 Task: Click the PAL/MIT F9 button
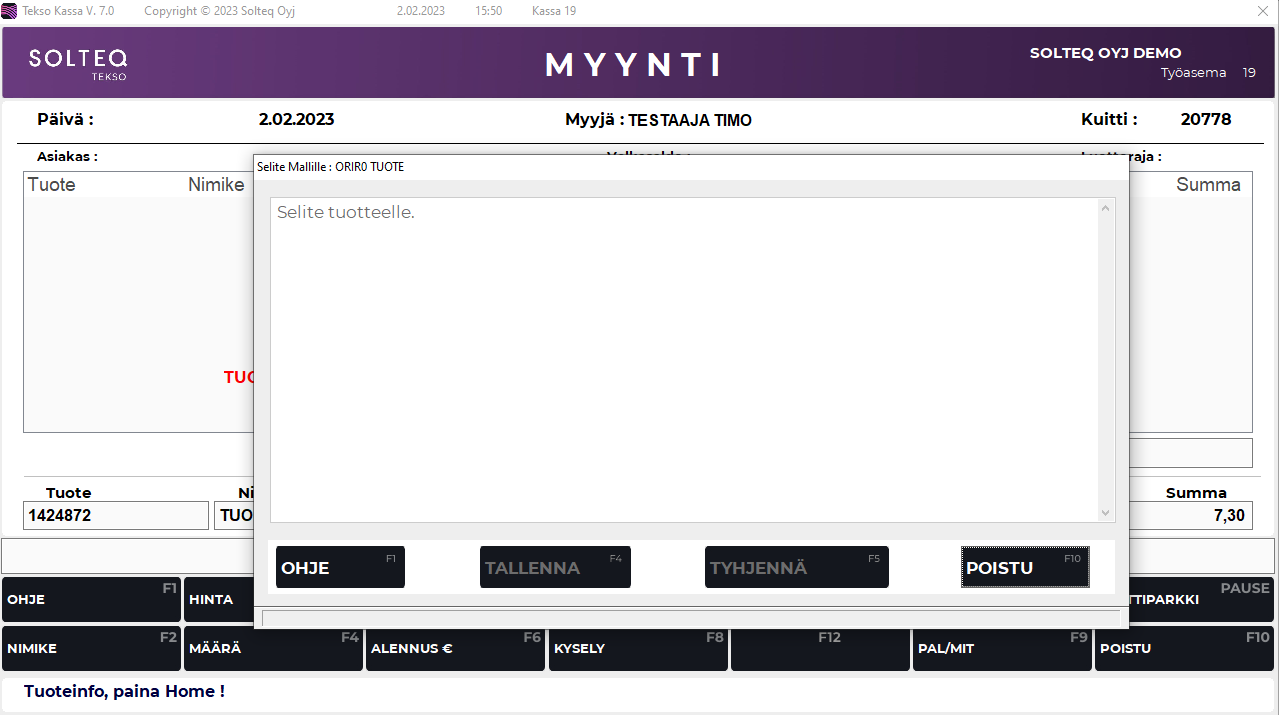pyautogui.click(x=1001, y=648)
